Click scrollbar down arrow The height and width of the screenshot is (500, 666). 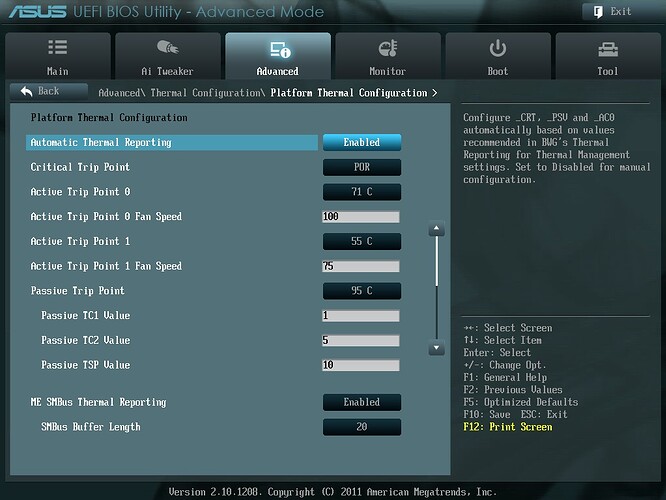tap(436, 347)
